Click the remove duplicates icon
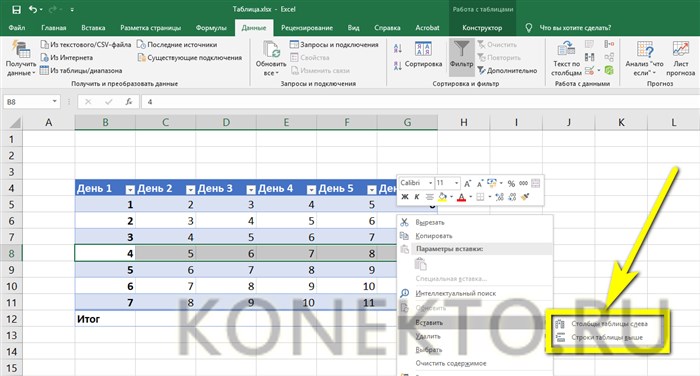Screen dimensions: 700x376 [x=590, y=57]
